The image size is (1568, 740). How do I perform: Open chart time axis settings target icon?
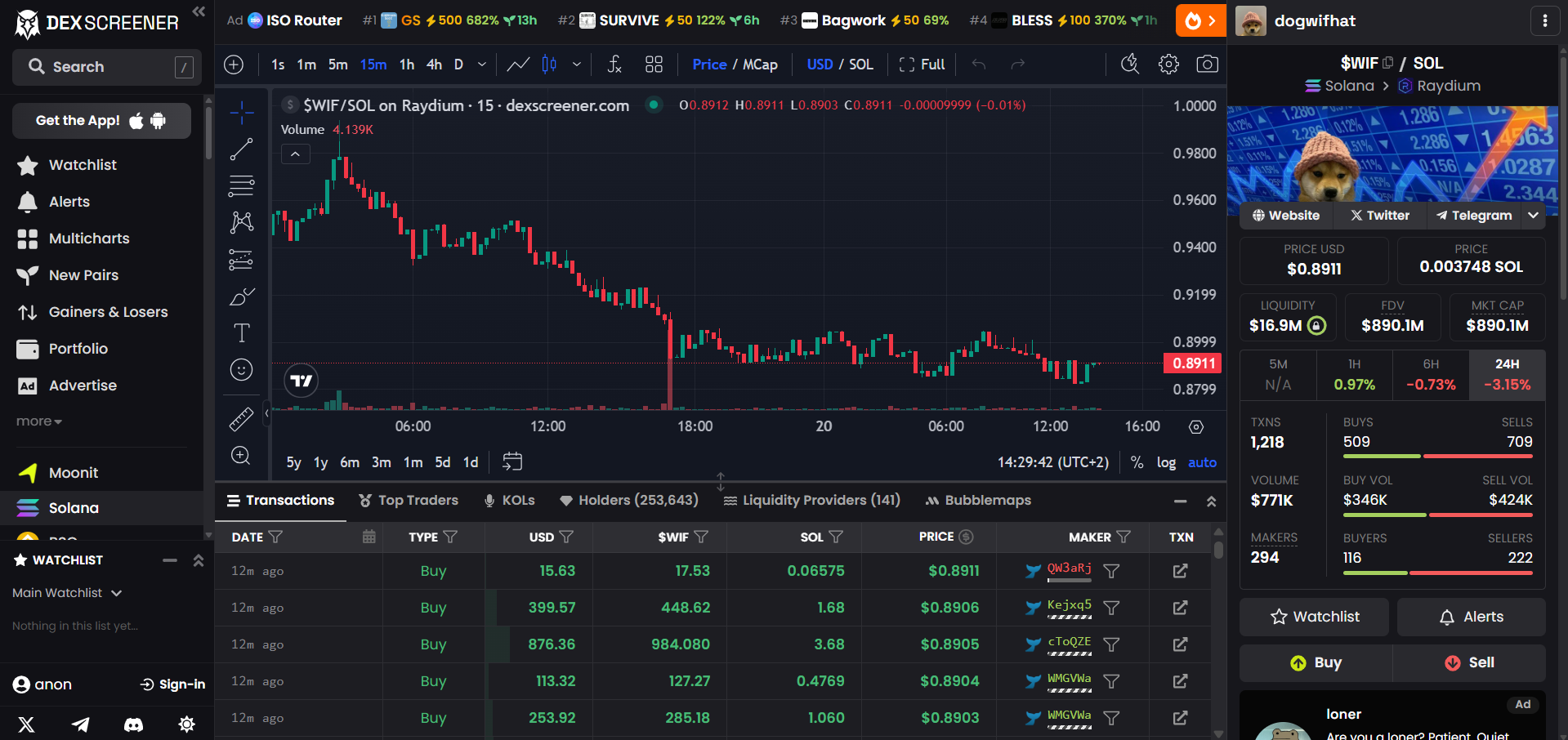coord(1196,427)
